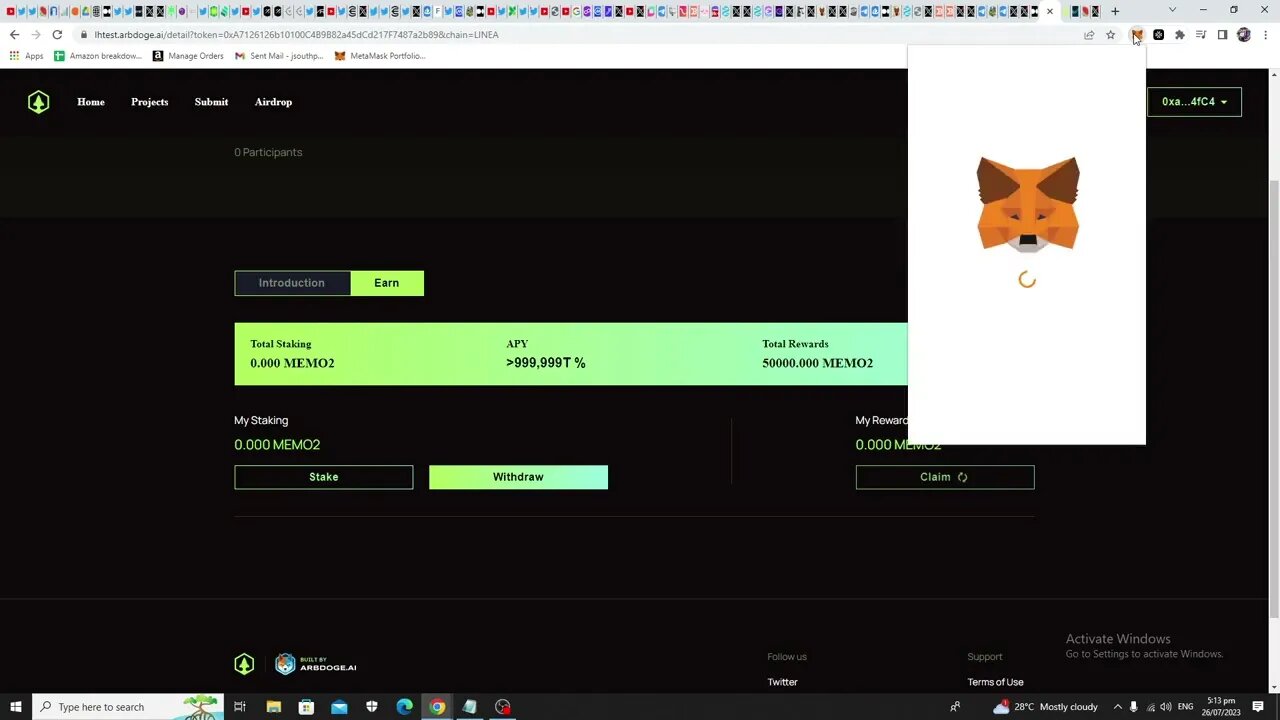Switch to the Introduction tab
1280x720 pixels.
click(292, 283)
